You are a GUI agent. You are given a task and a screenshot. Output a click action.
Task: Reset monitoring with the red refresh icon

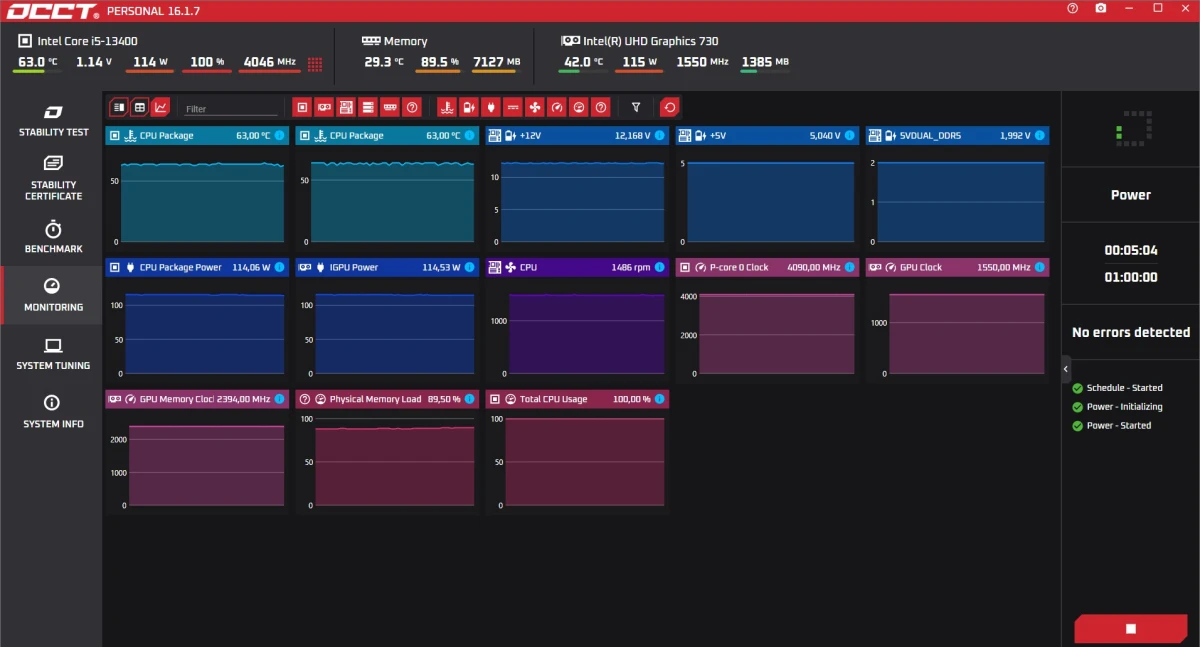pyautogui.click(x=670, y=107)
